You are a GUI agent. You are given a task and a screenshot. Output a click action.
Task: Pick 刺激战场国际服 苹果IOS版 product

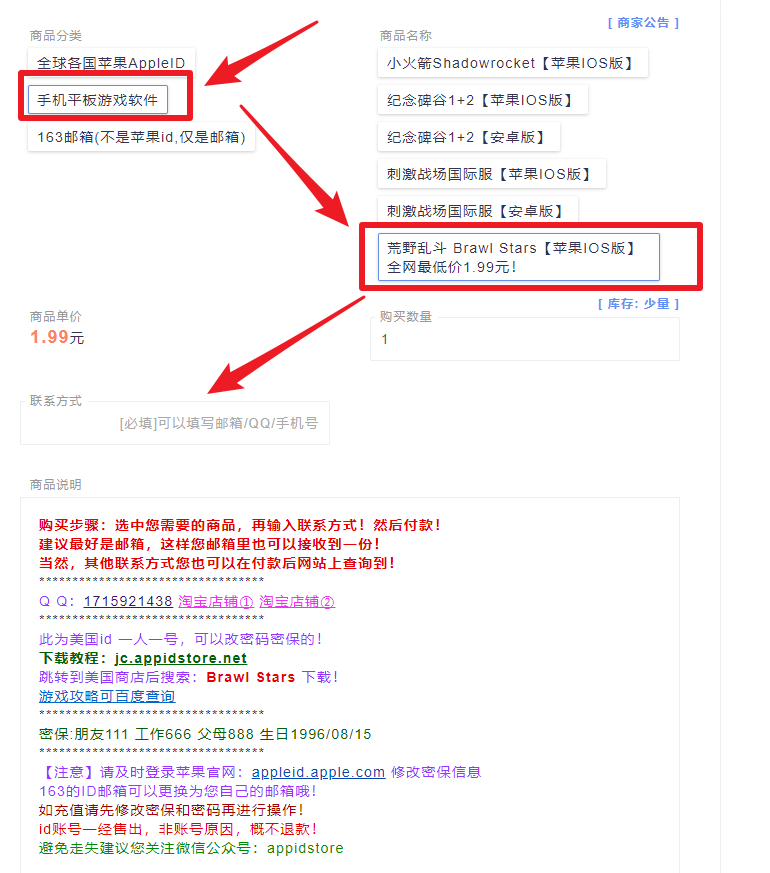pyautogui.click(x=490, y=174)
